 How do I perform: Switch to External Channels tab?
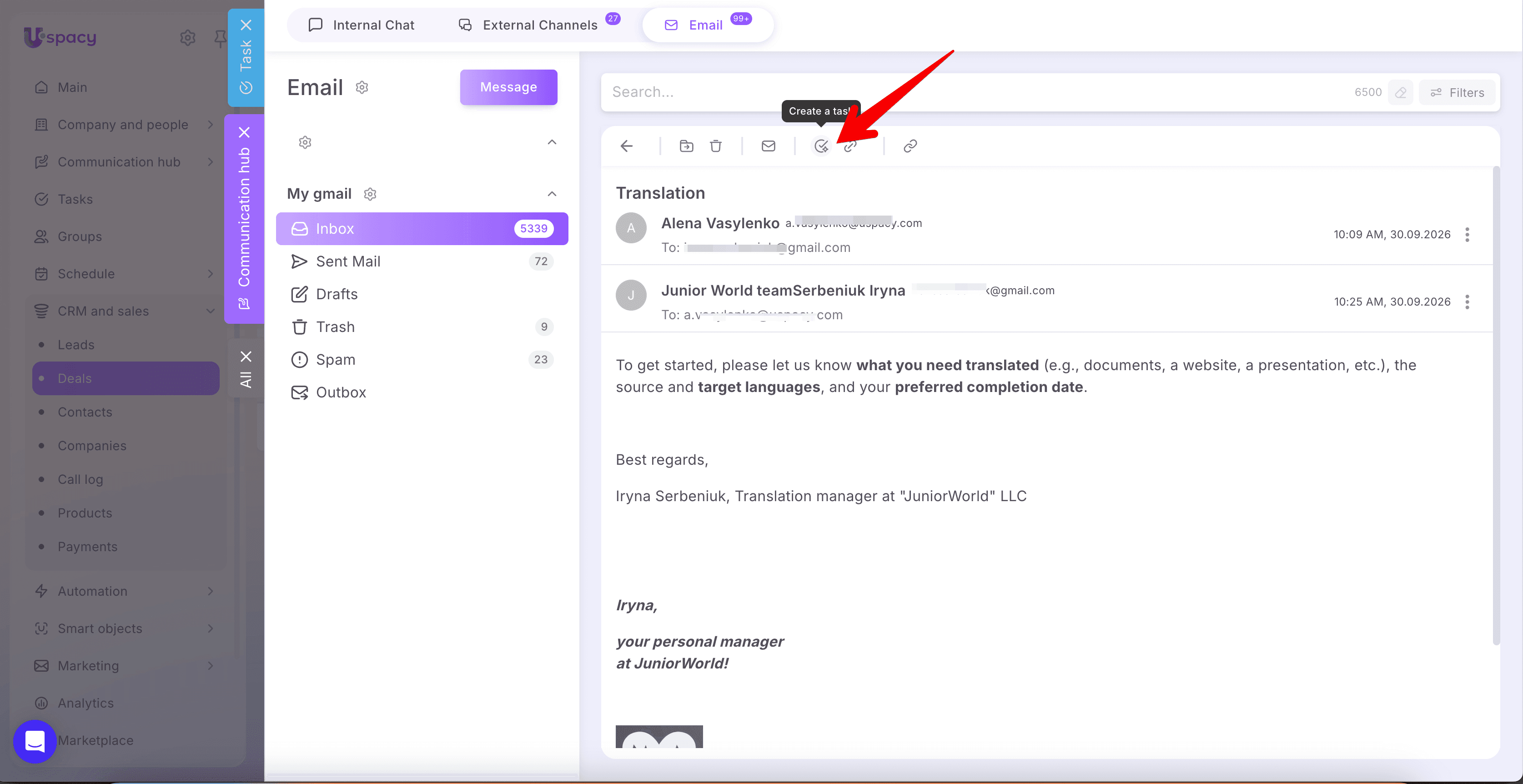pyautogui.click(x=539, y=25)
